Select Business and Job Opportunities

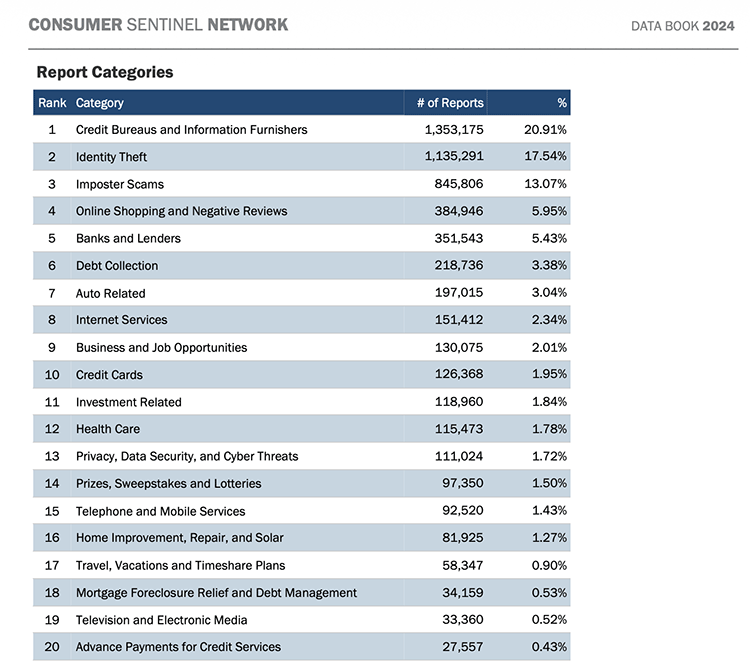[161, 347]
